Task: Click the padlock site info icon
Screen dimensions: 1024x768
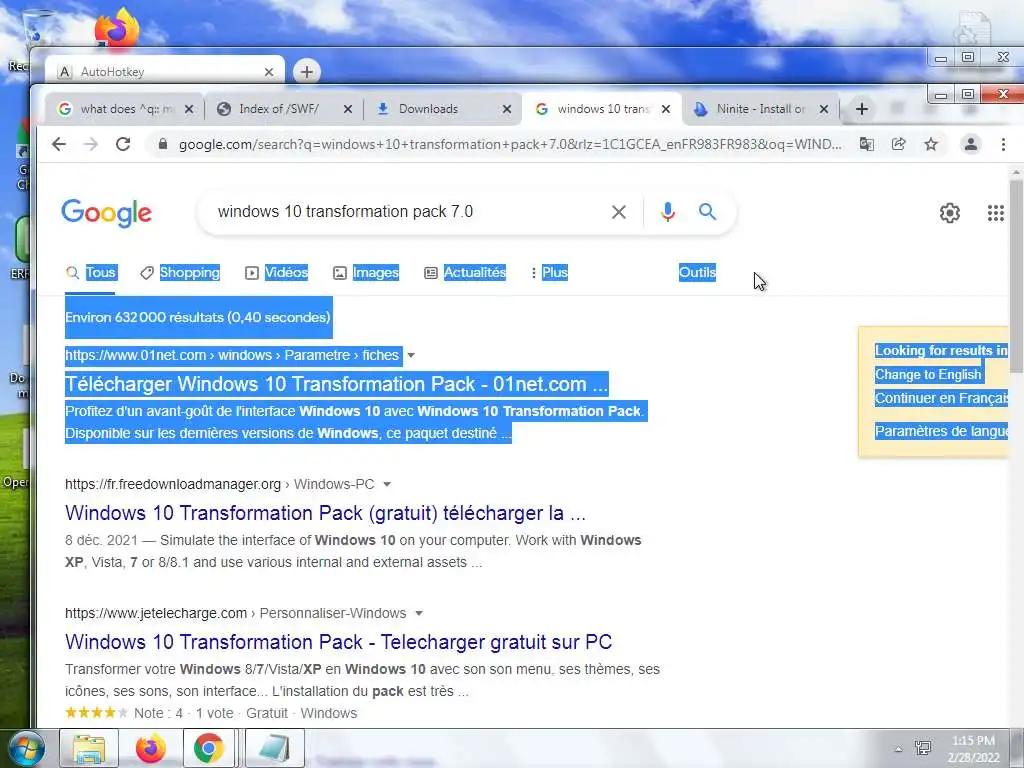Action: tap(163, 144)
